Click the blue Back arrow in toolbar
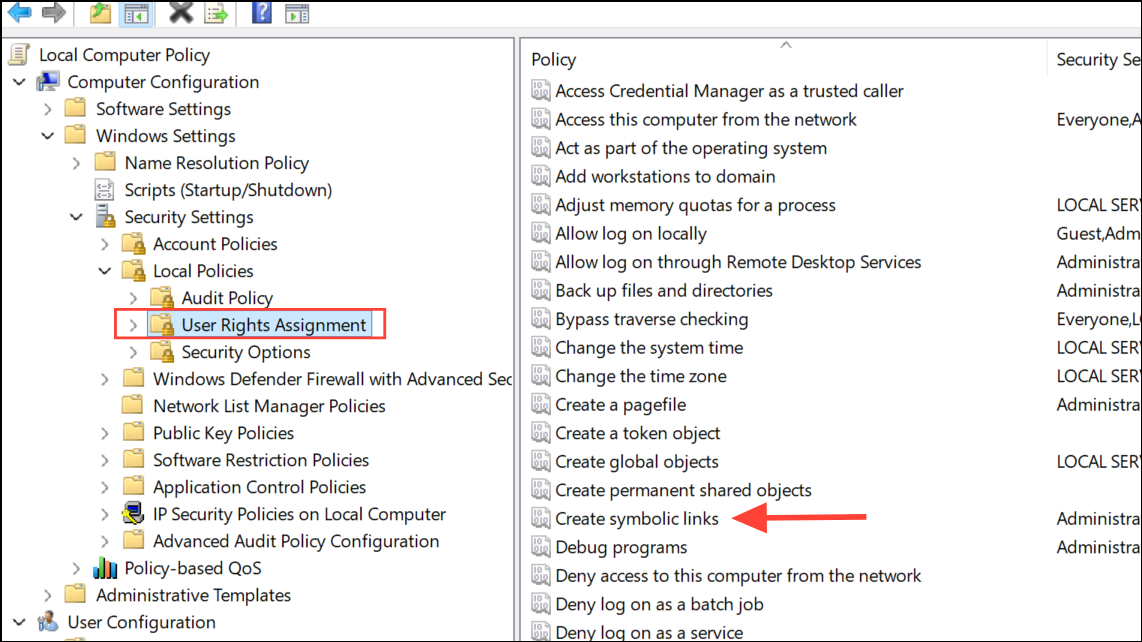 pyautogui.click(x=20, y=12)
